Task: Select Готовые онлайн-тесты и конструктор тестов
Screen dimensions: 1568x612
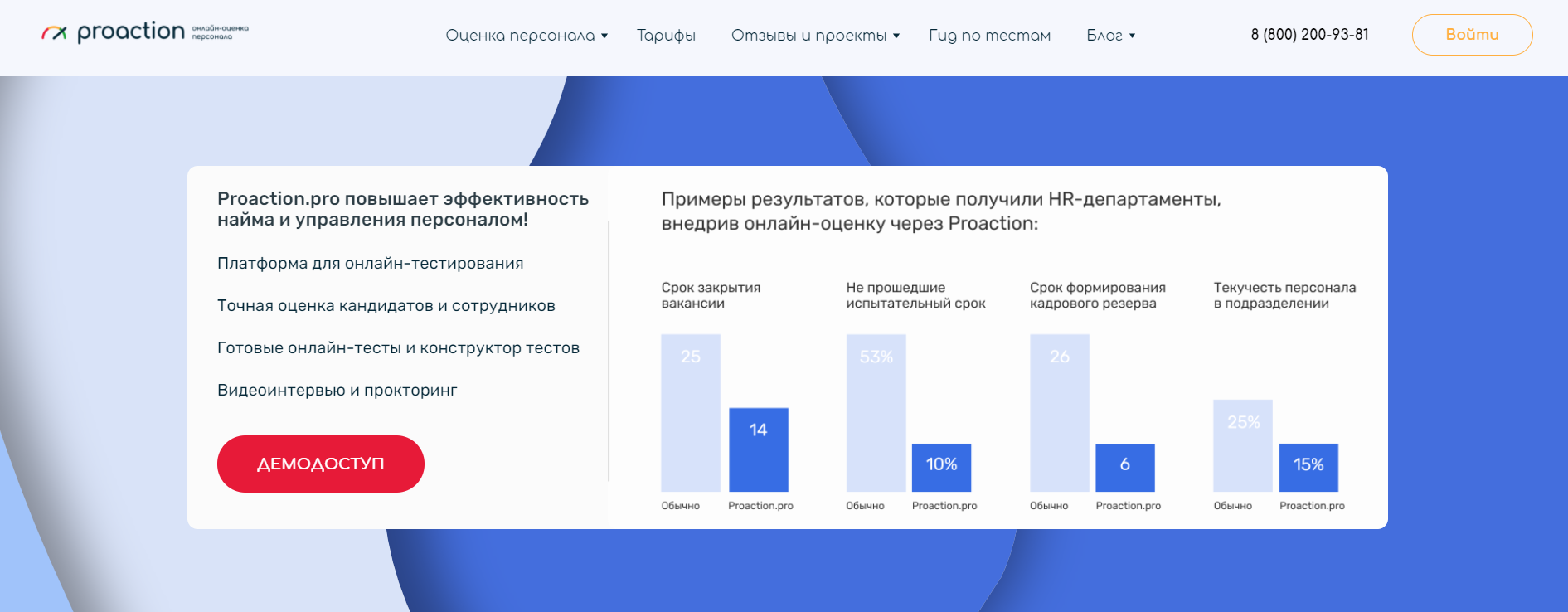Action: tap(398, 347)
